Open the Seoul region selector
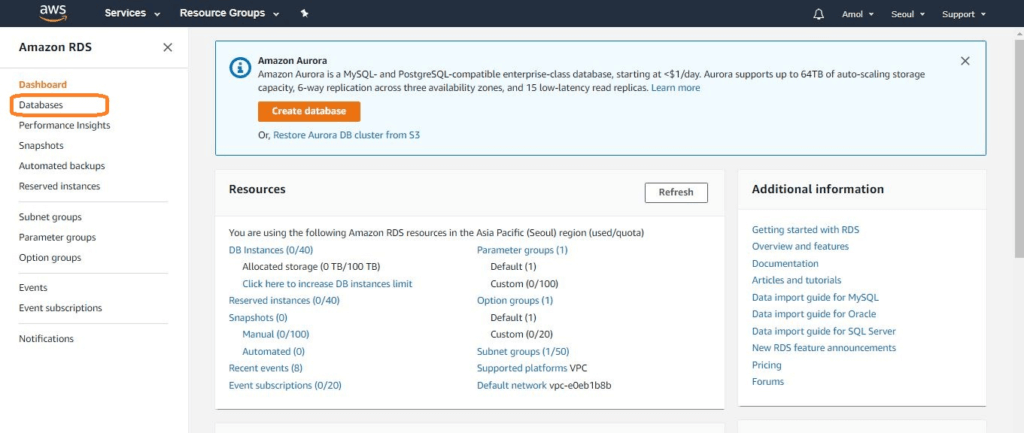Screen dimensions: 1024x433 [x=908, y=14]
